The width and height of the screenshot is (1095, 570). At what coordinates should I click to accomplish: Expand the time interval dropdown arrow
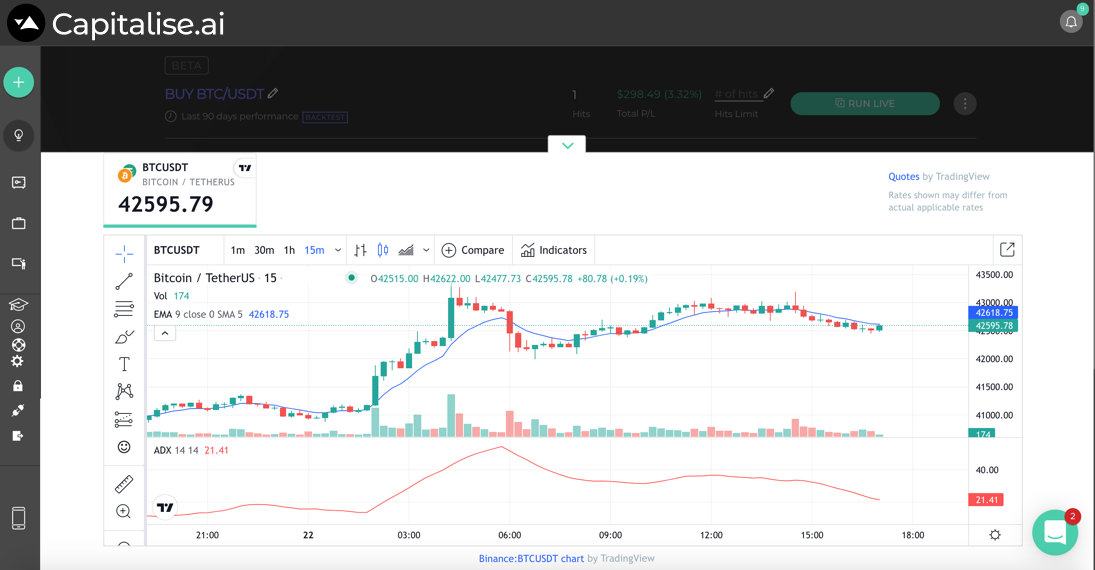tap(338, 250)
